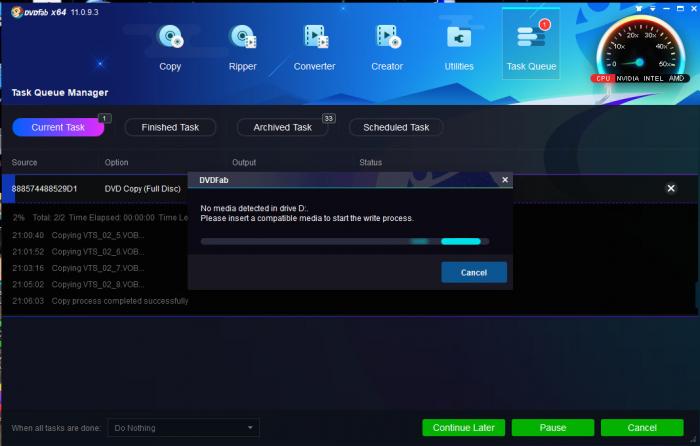
Task: Click When all tasks are done label
Action: pos(56,428)
